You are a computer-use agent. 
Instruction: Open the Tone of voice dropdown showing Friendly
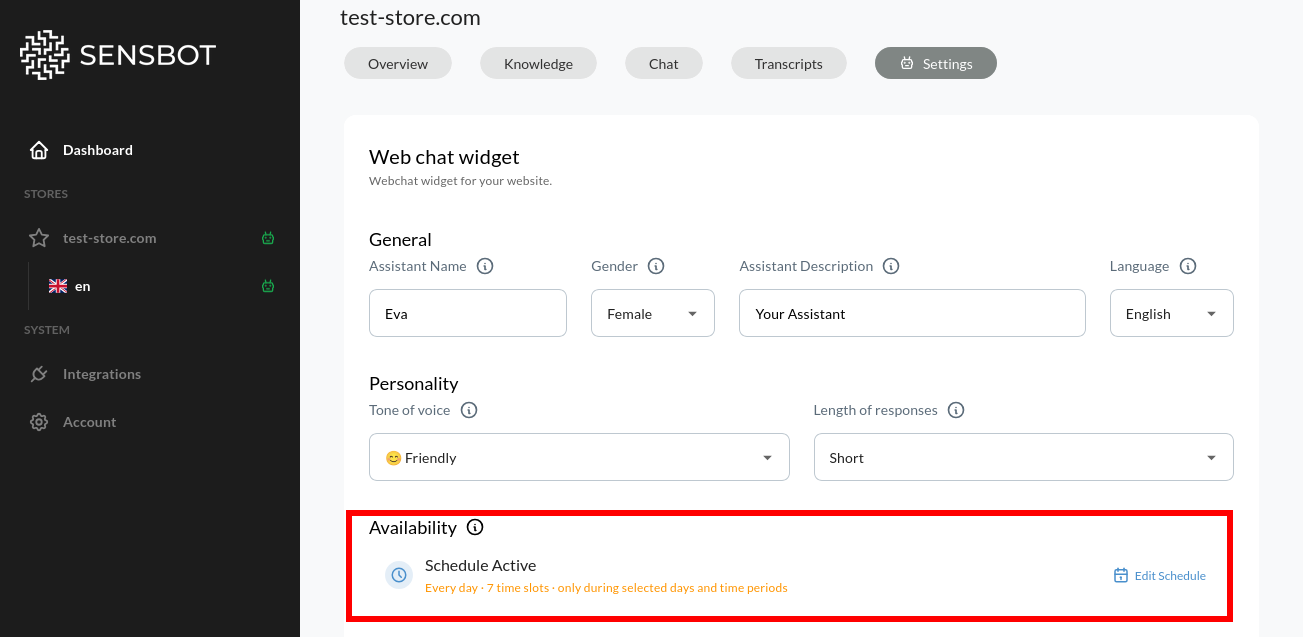[579, 457]
